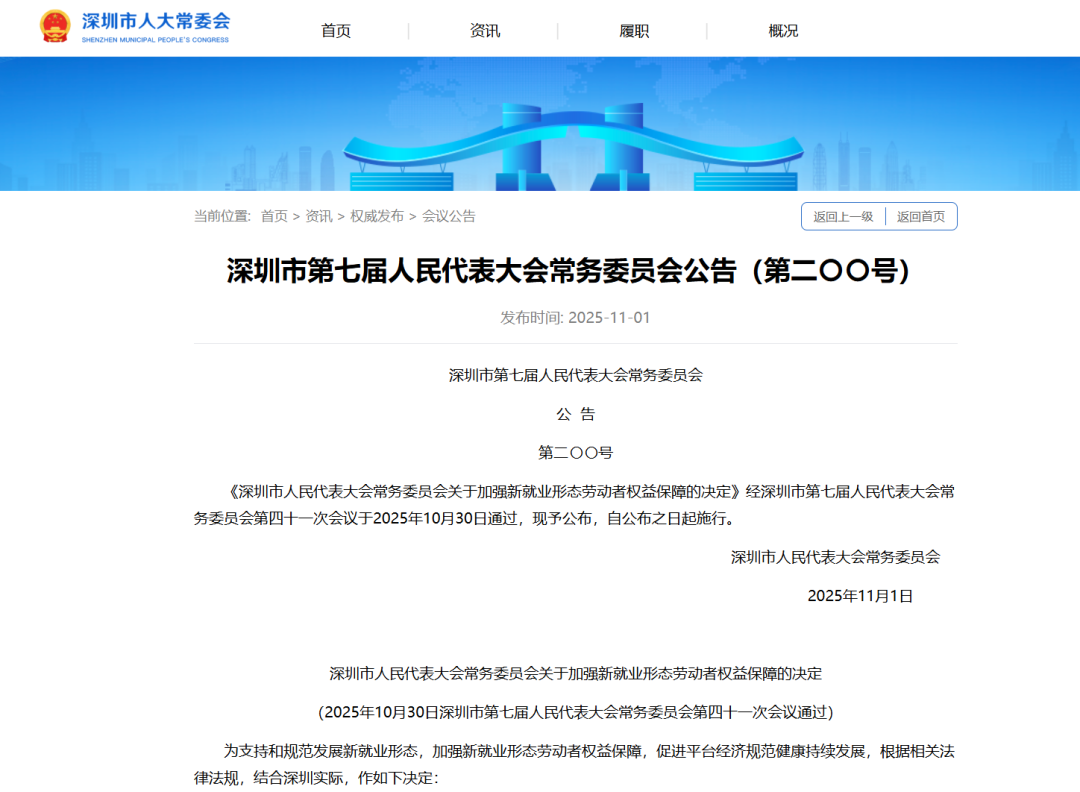Click the 当前位置 breadcrumb label
The image size is (1080, 792).
pos(222,214)
